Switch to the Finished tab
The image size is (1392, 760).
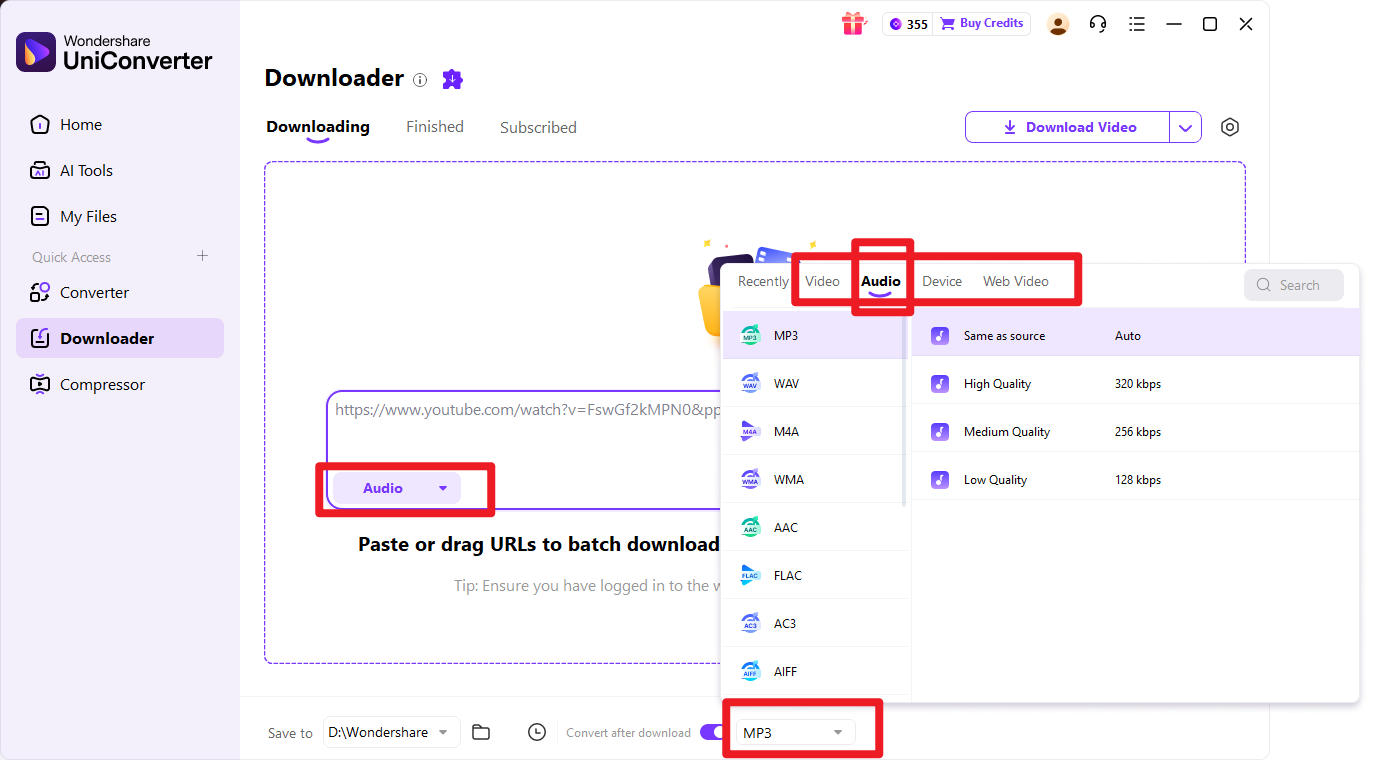pos(435,127)
